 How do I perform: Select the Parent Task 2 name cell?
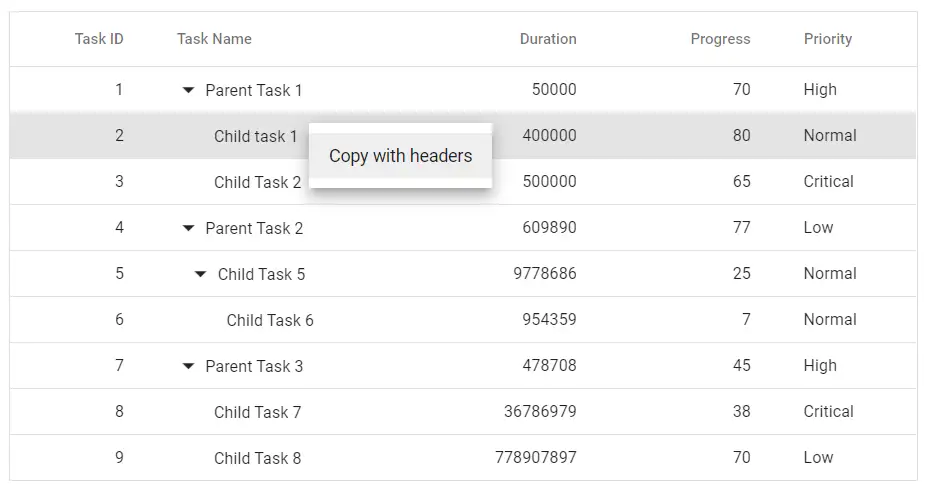(254, 228)
